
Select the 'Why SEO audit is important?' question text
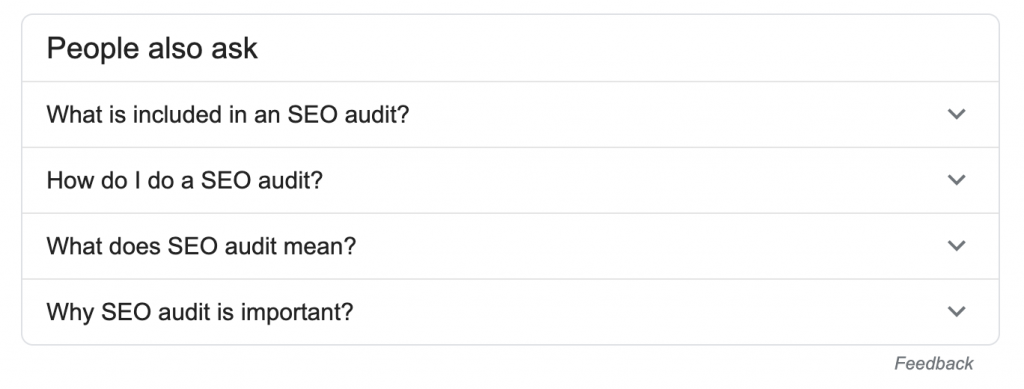200,312
